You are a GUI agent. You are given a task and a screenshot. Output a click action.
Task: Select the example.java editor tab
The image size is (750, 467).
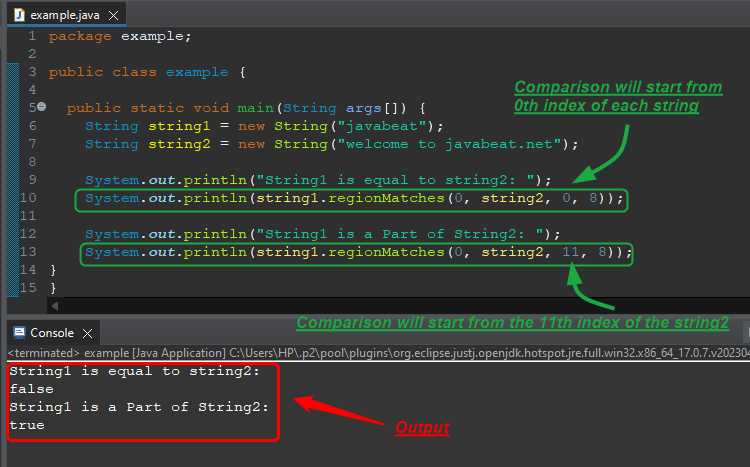(66, 15)
